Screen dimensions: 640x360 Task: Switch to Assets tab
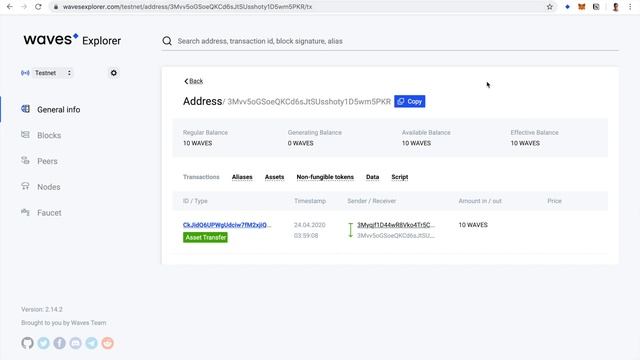tap(274, 177)
